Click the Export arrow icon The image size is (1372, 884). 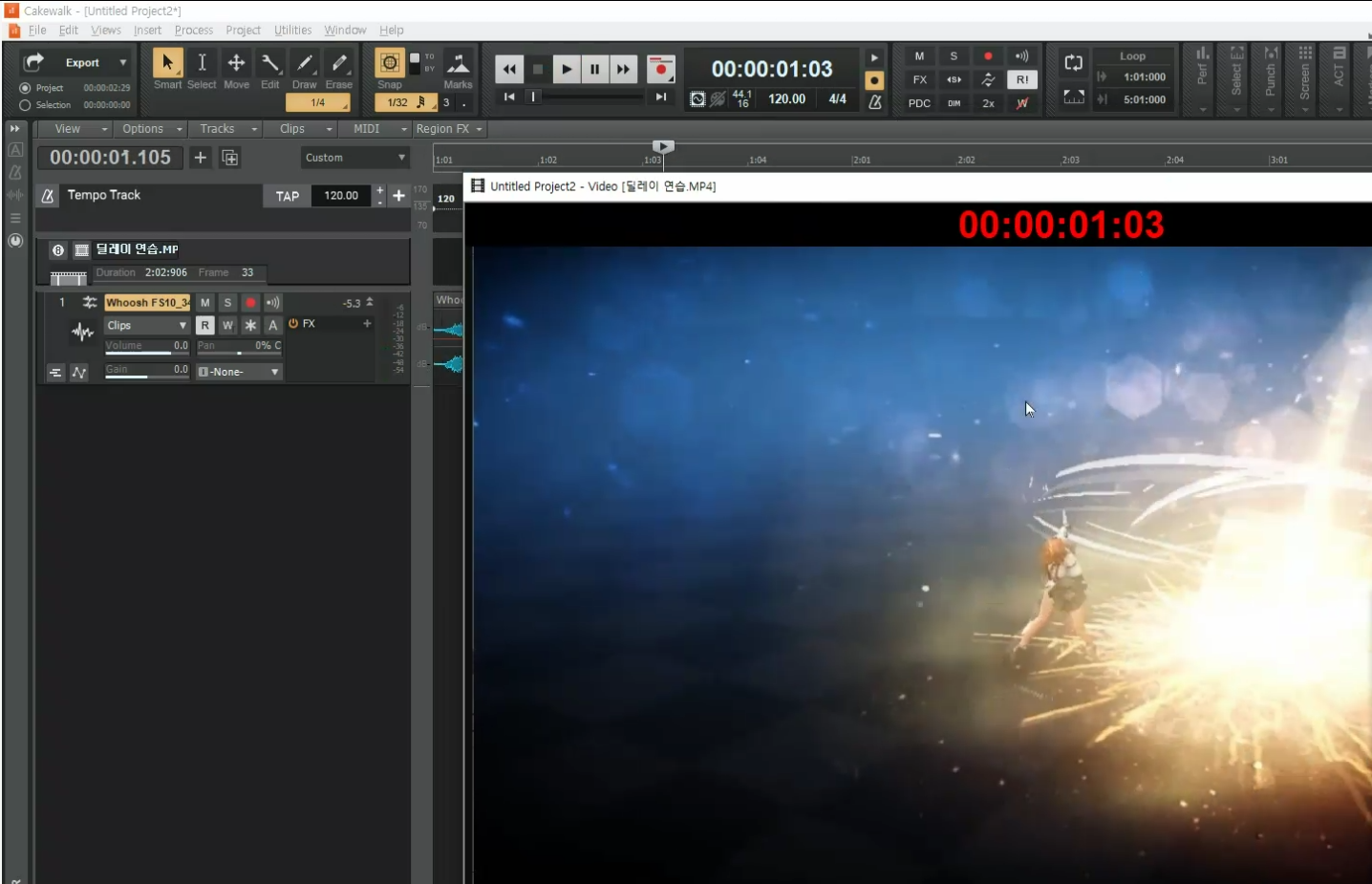(33, 62)
